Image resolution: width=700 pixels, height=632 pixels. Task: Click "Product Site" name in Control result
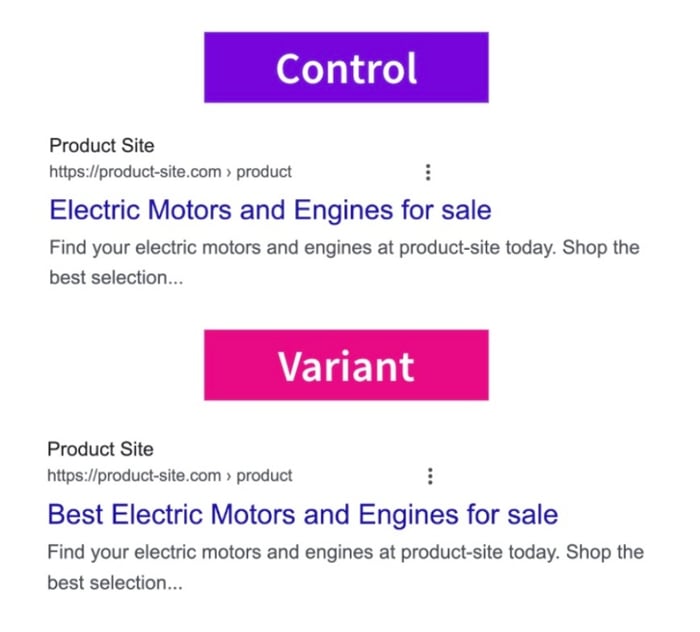(102, 146)
